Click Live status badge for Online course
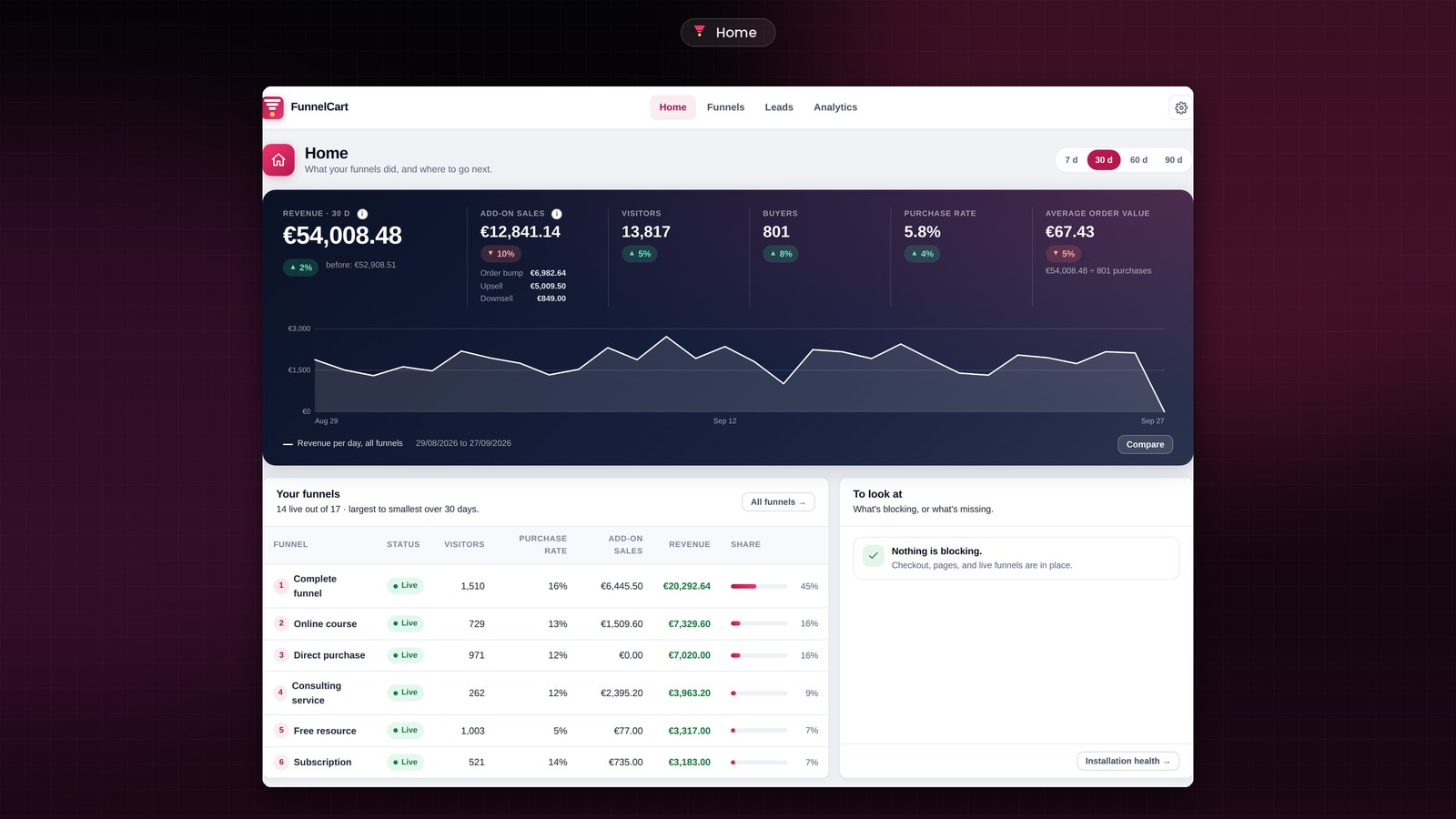Image resolution: width=1456 pixels, height=819 pixels. (x=405, y=623)
